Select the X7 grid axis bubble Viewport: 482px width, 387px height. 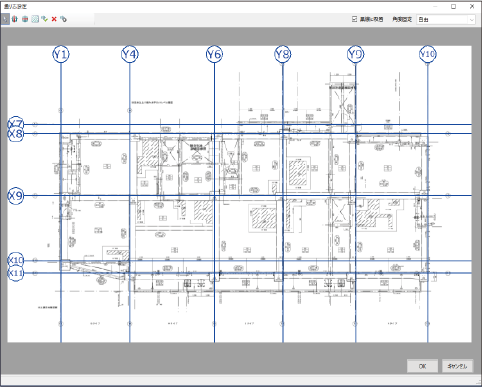coord(16,124)
